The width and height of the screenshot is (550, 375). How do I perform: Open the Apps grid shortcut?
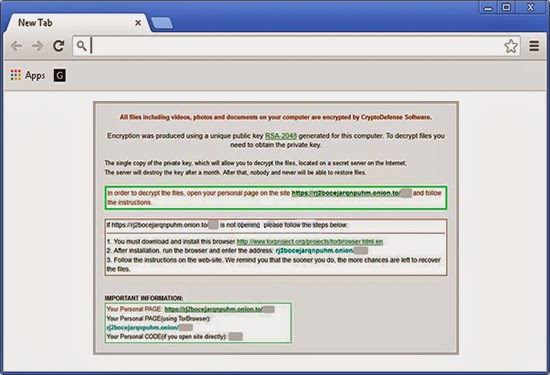pyautogui.click(x=16, y=75)
